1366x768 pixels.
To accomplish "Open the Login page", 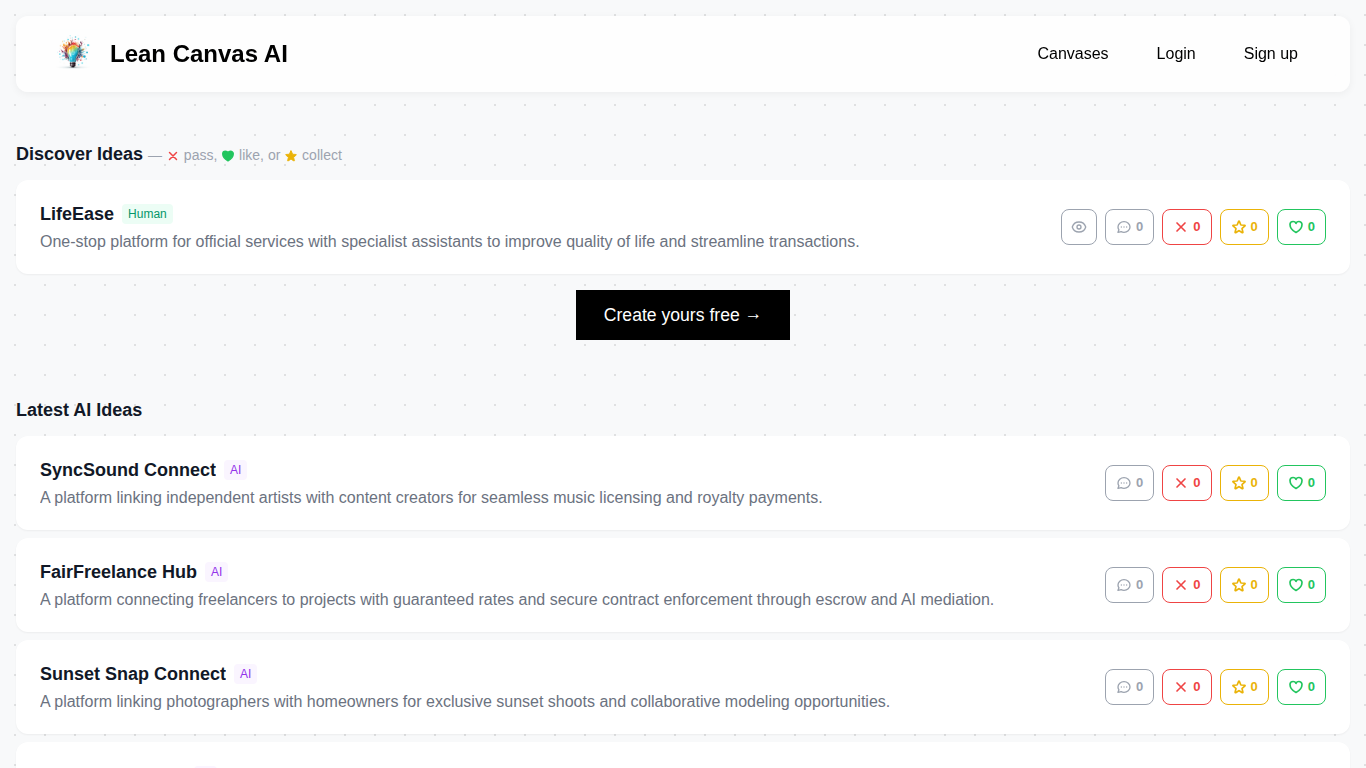I will tap(1175, 54).
